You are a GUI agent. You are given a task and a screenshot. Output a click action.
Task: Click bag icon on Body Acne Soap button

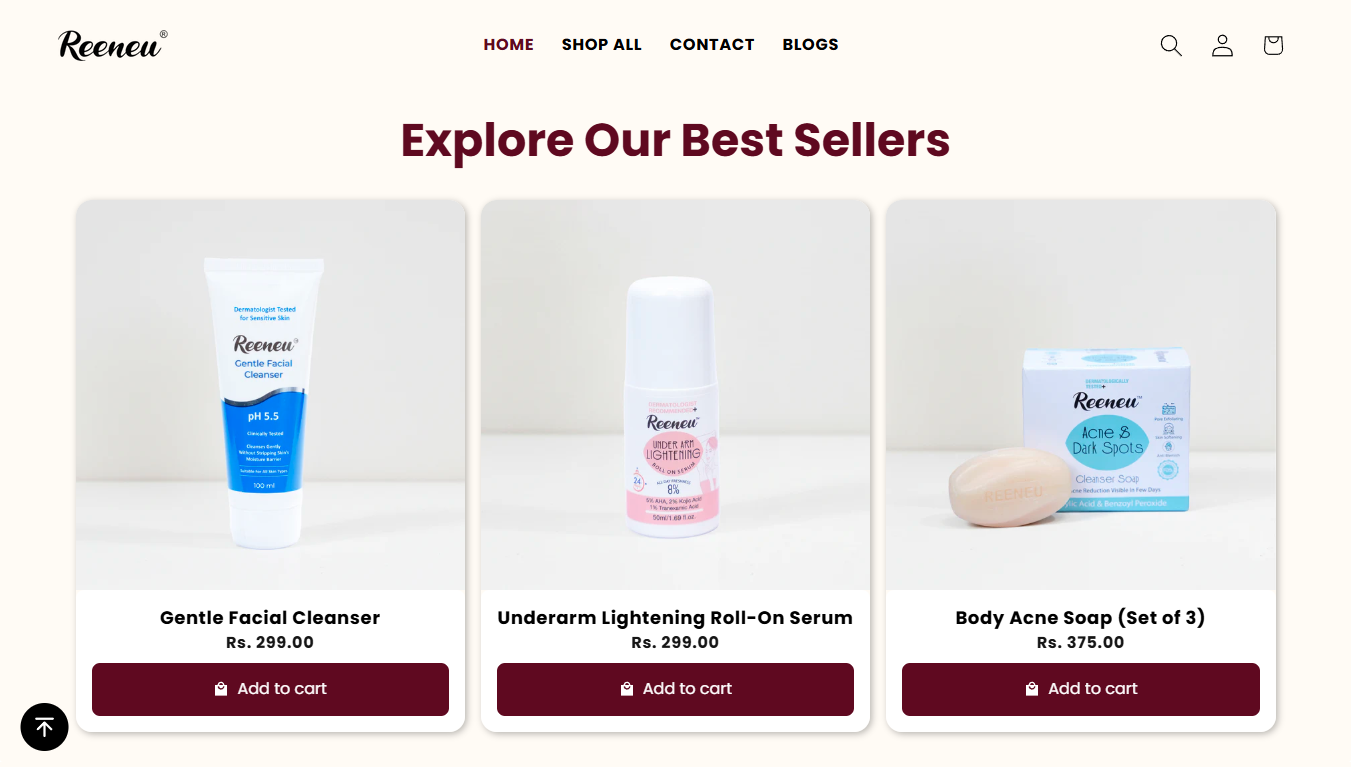(x=1032, y=689)
